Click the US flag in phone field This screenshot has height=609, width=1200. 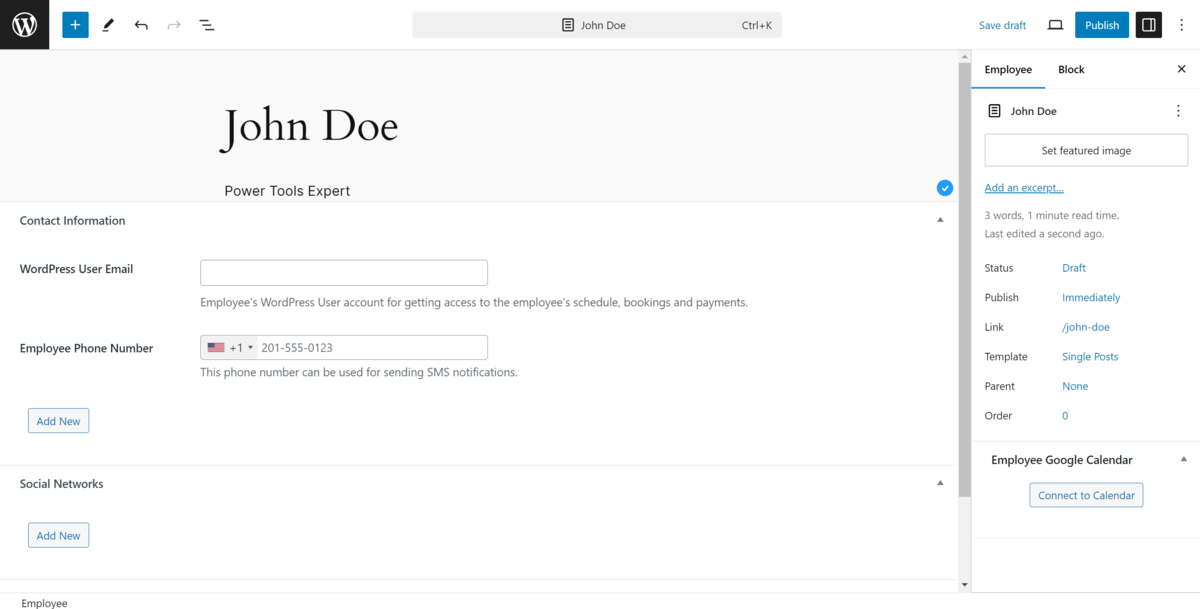216,348
